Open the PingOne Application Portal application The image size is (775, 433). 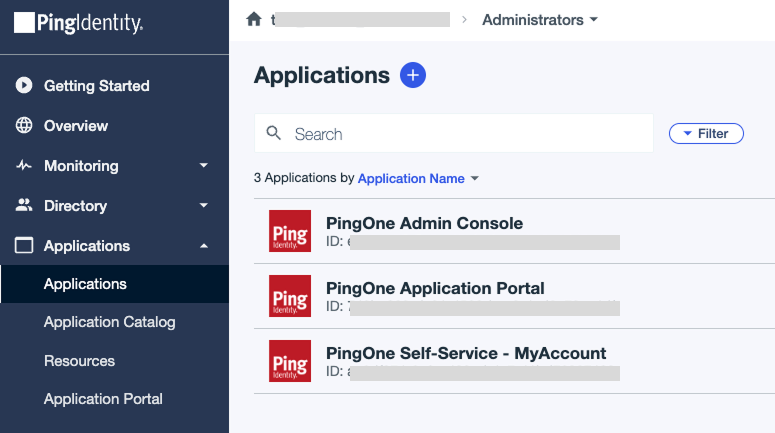coord(435,288)
